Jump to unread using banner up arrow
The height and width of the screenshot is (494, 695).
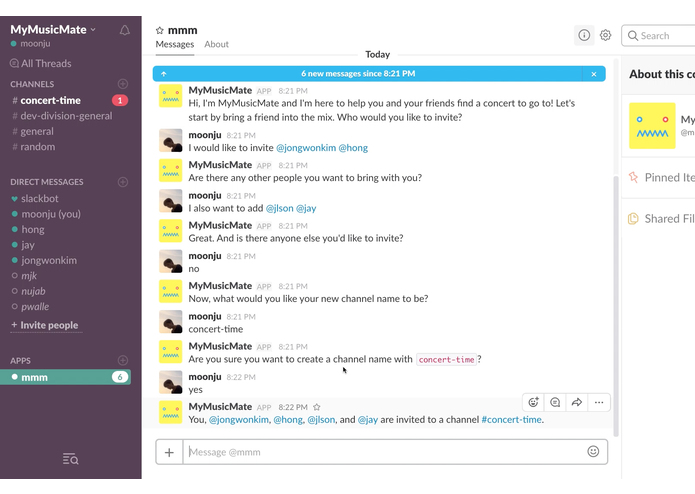pos(164,74)
